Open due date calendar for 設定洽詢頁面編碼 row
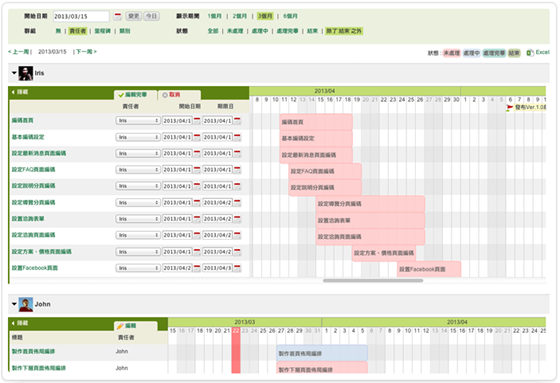The width and height of the screenshot is (560, 383). coord(237,235)
